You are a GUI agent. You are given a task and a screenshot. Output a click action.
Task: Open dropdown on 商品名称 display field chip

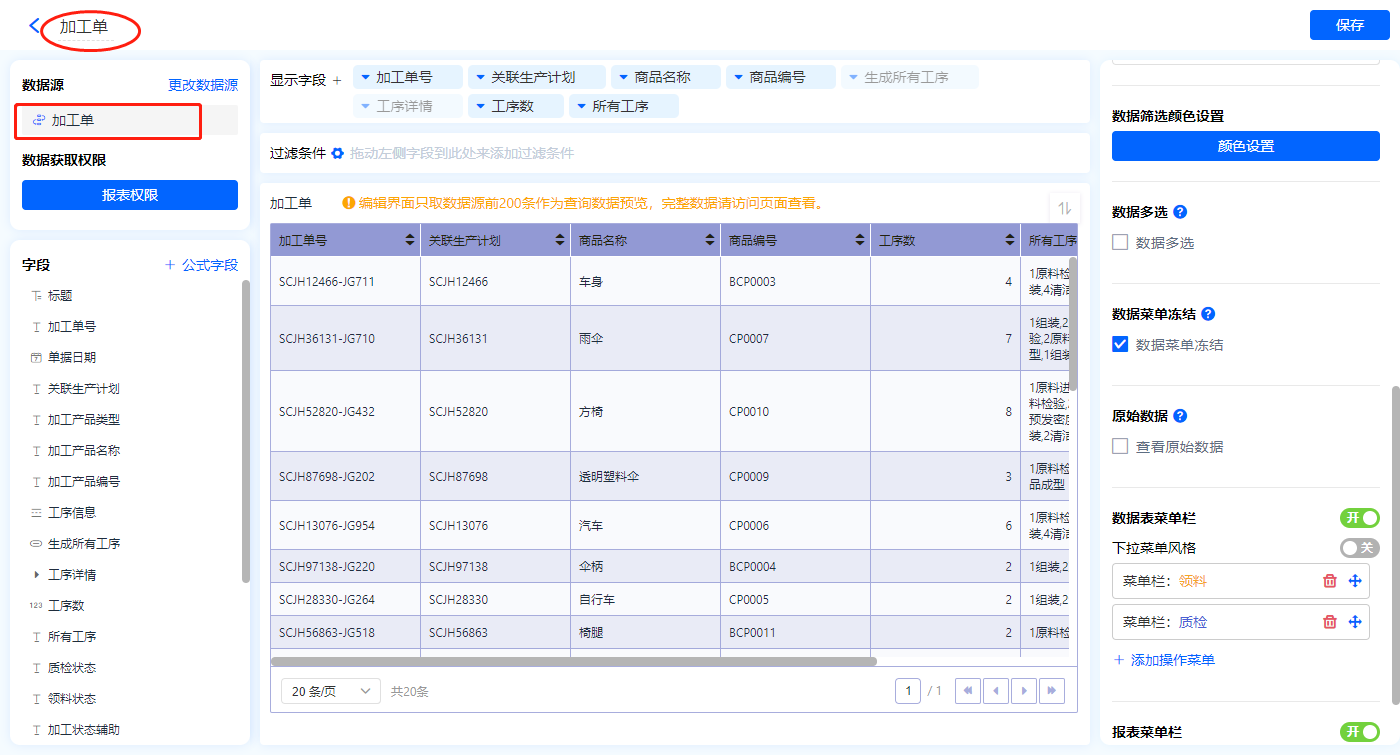pos(626,77)
